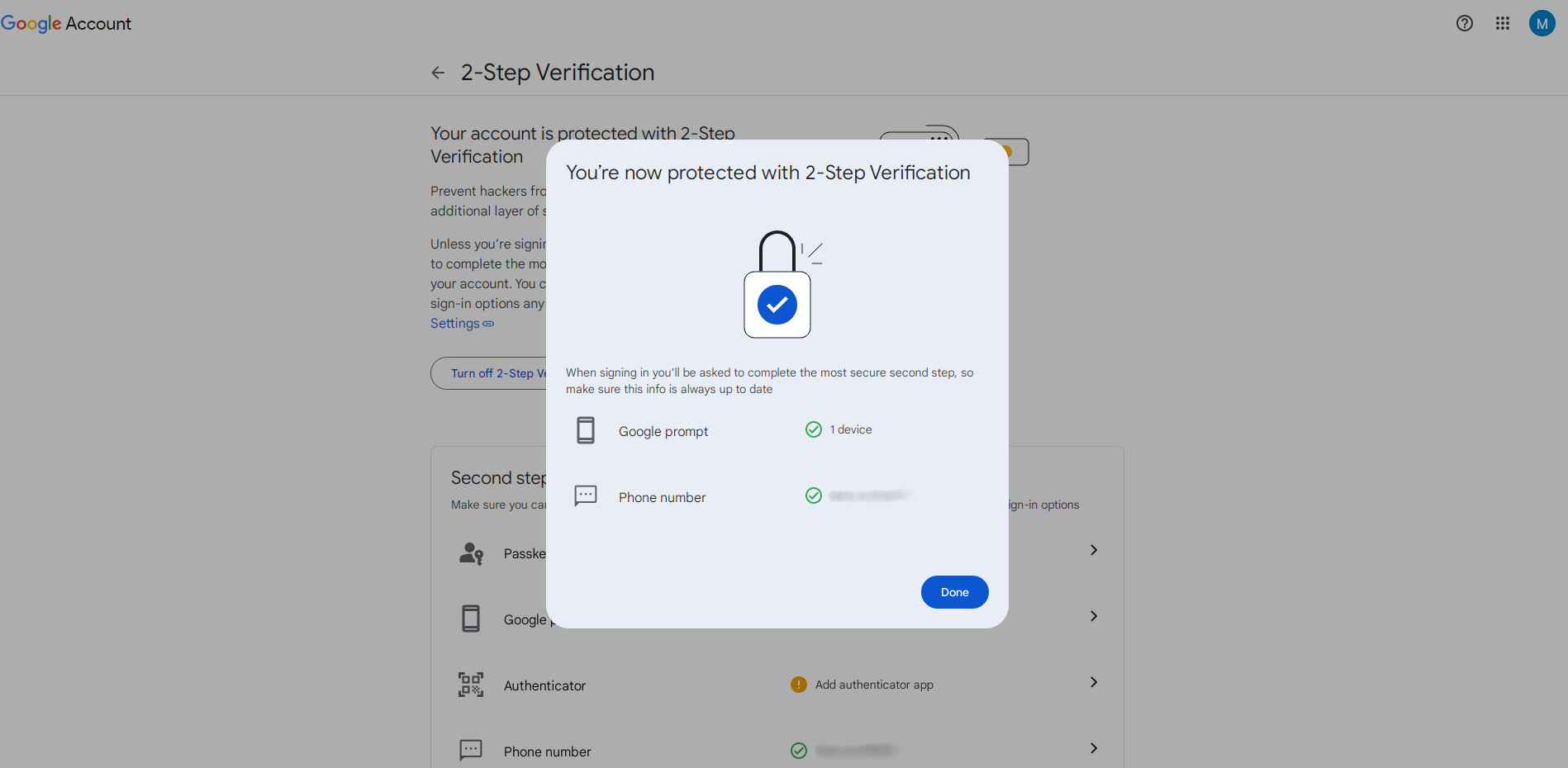
Task: Click Turn off 2-Step Verification button
Action: click(490, 373)
